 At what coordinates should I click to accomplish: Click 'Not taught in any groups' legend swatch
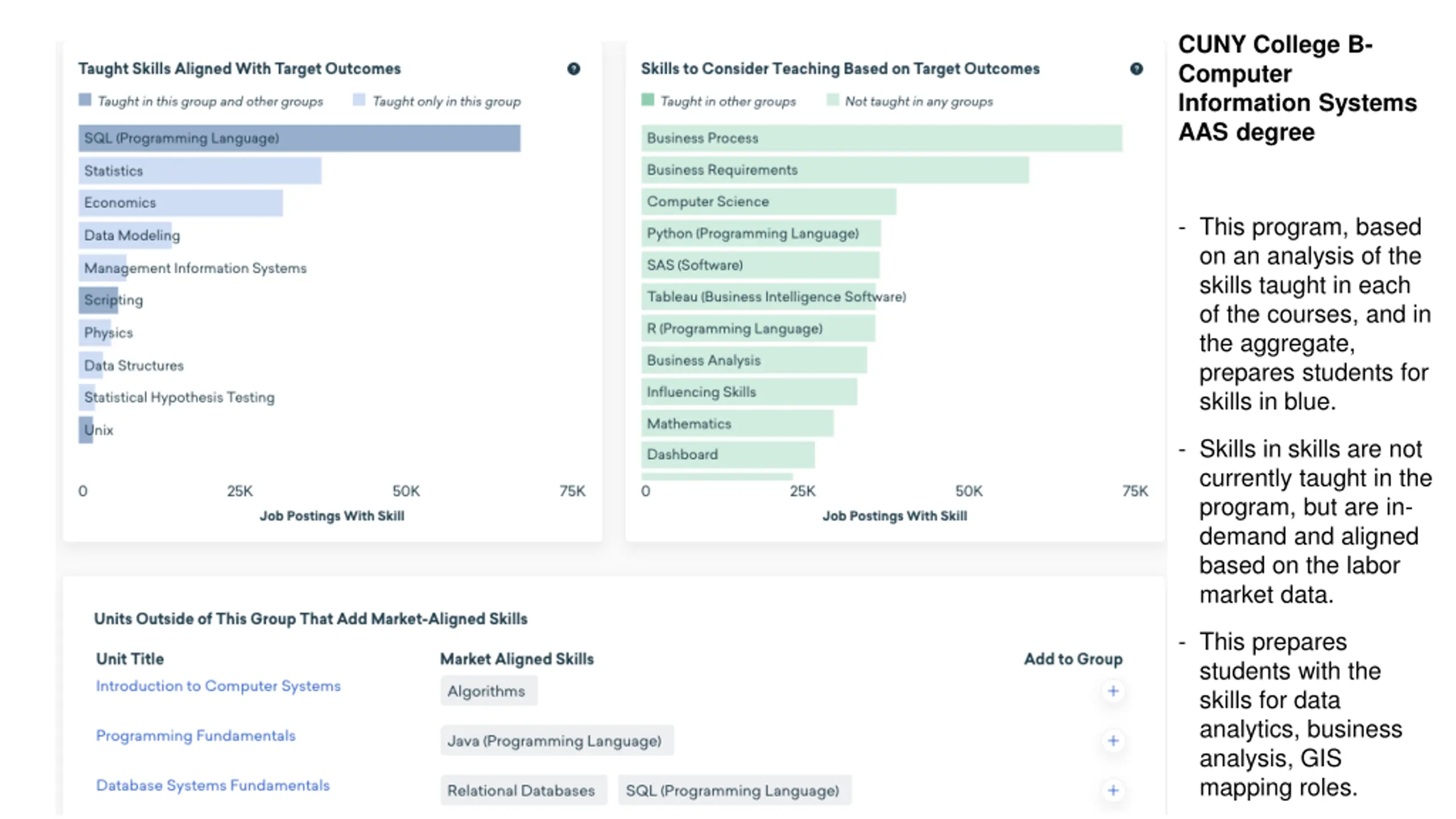pos(833,100)
